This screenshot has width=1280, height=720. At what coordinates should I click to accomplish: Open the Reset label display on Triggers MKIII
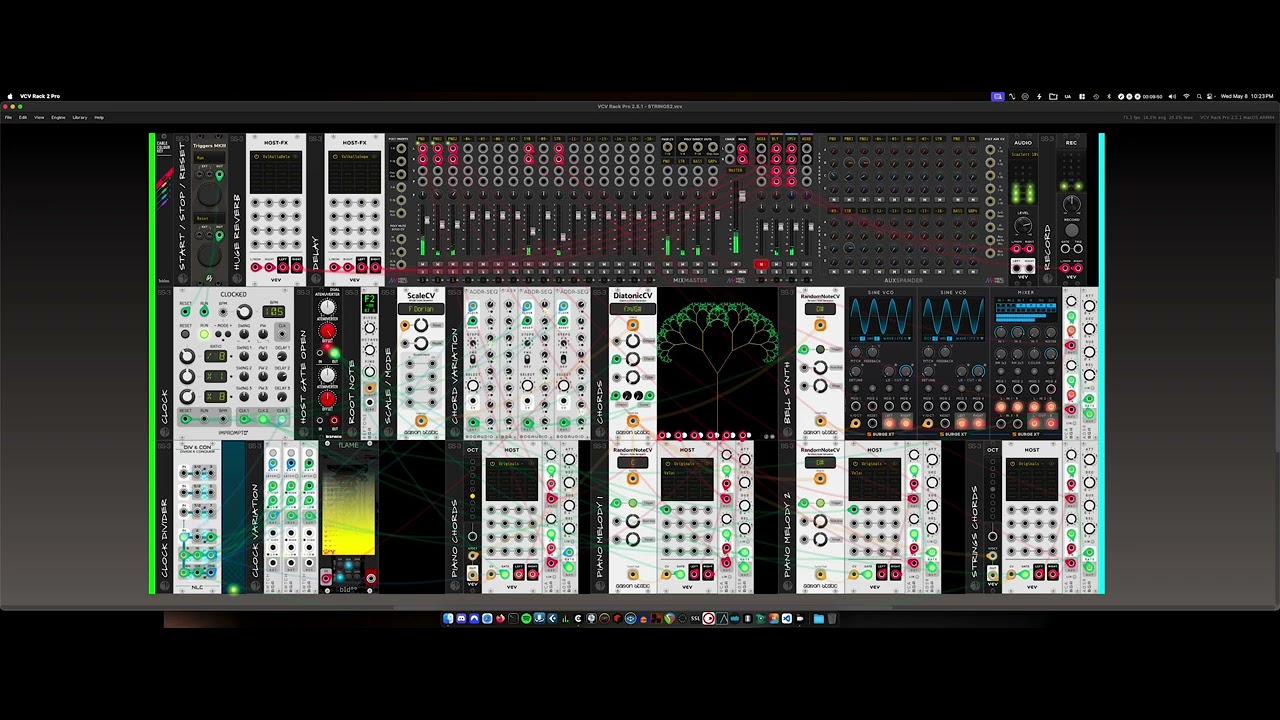pos(209,218)
